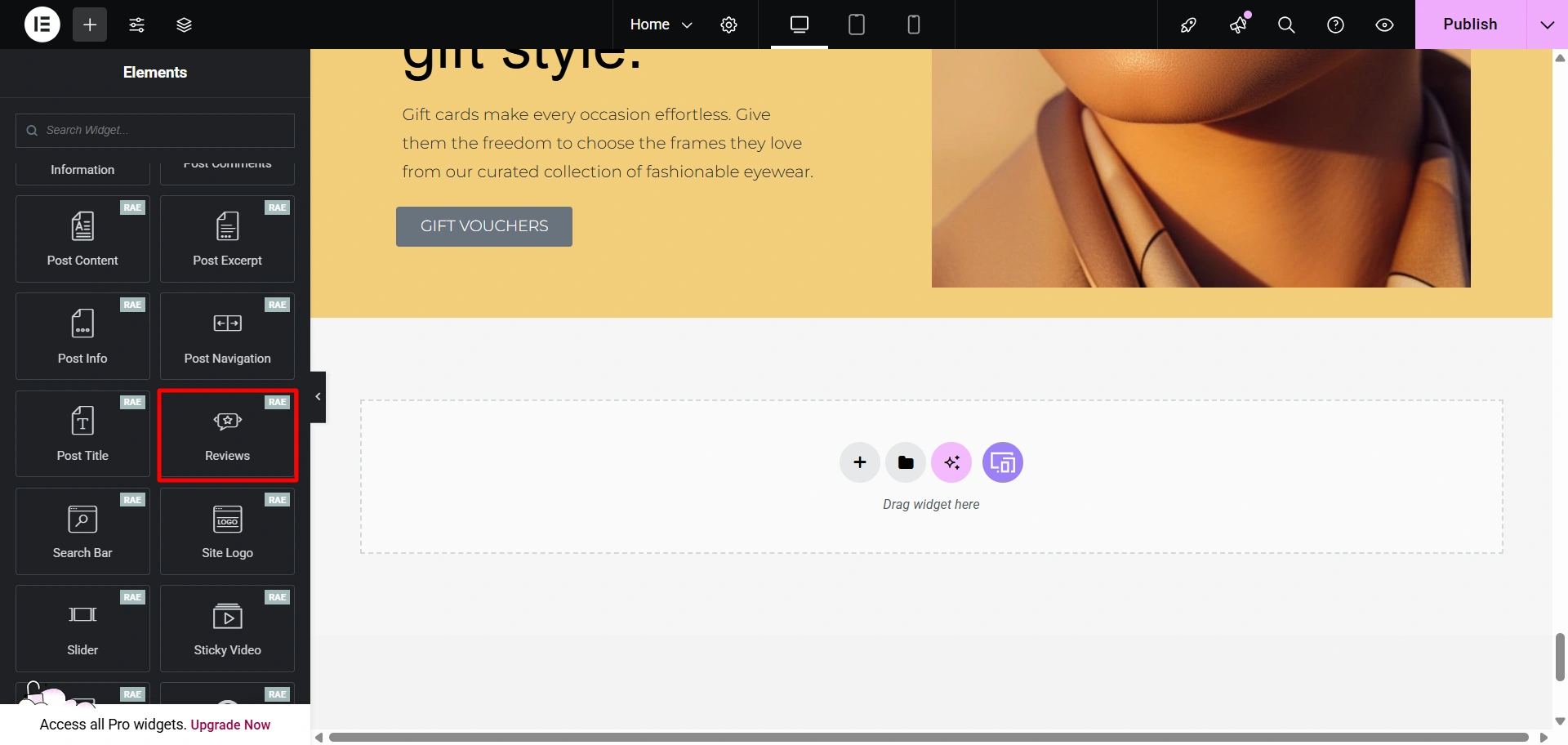Expand the Publish options arrow
Image resolution: width=1568 pixels, height=745 pixels.
coord(1547,25)
